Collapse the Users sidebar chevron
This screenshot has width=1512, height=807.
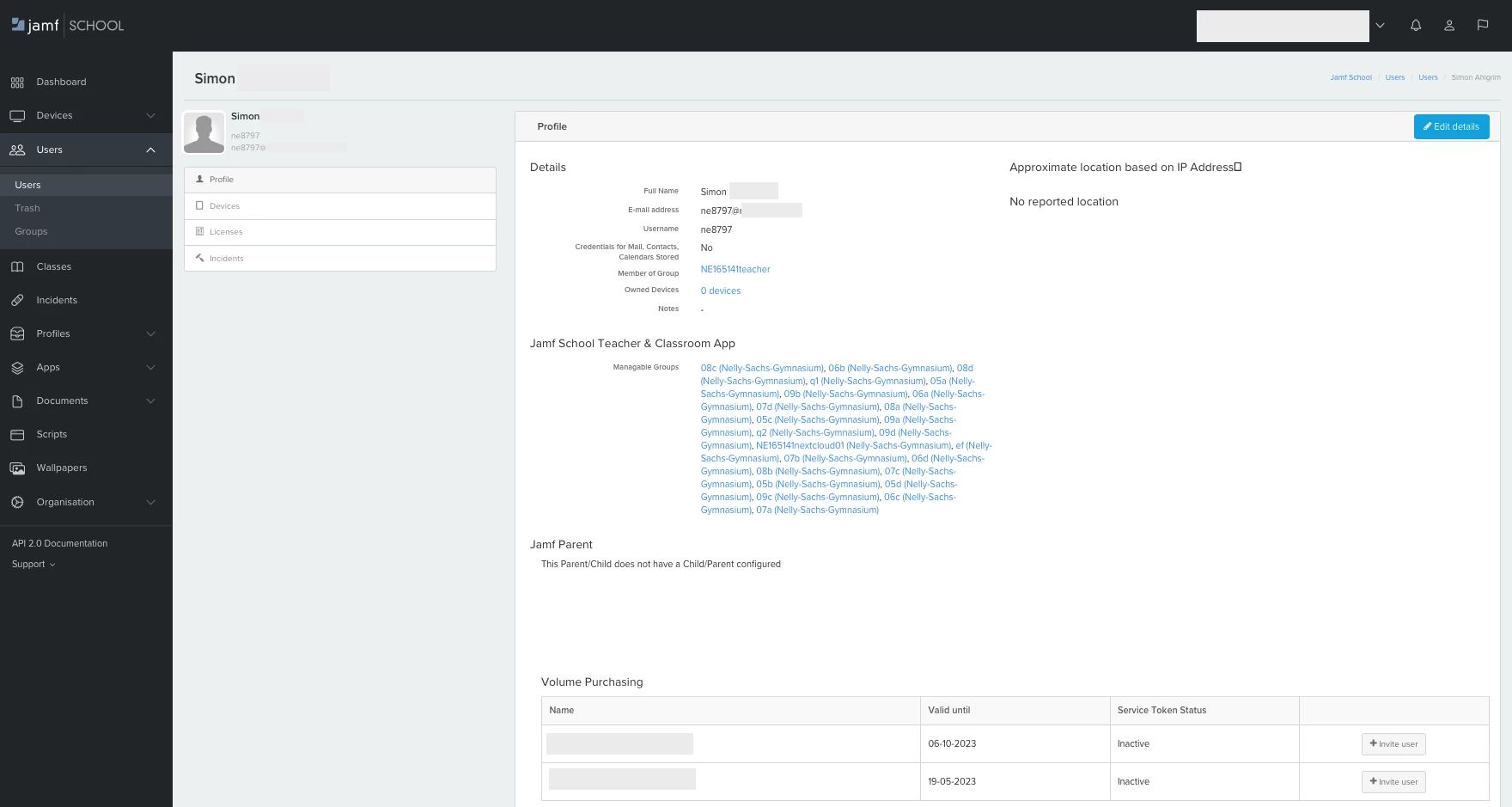pyautogui.click(x=151, y=150)
